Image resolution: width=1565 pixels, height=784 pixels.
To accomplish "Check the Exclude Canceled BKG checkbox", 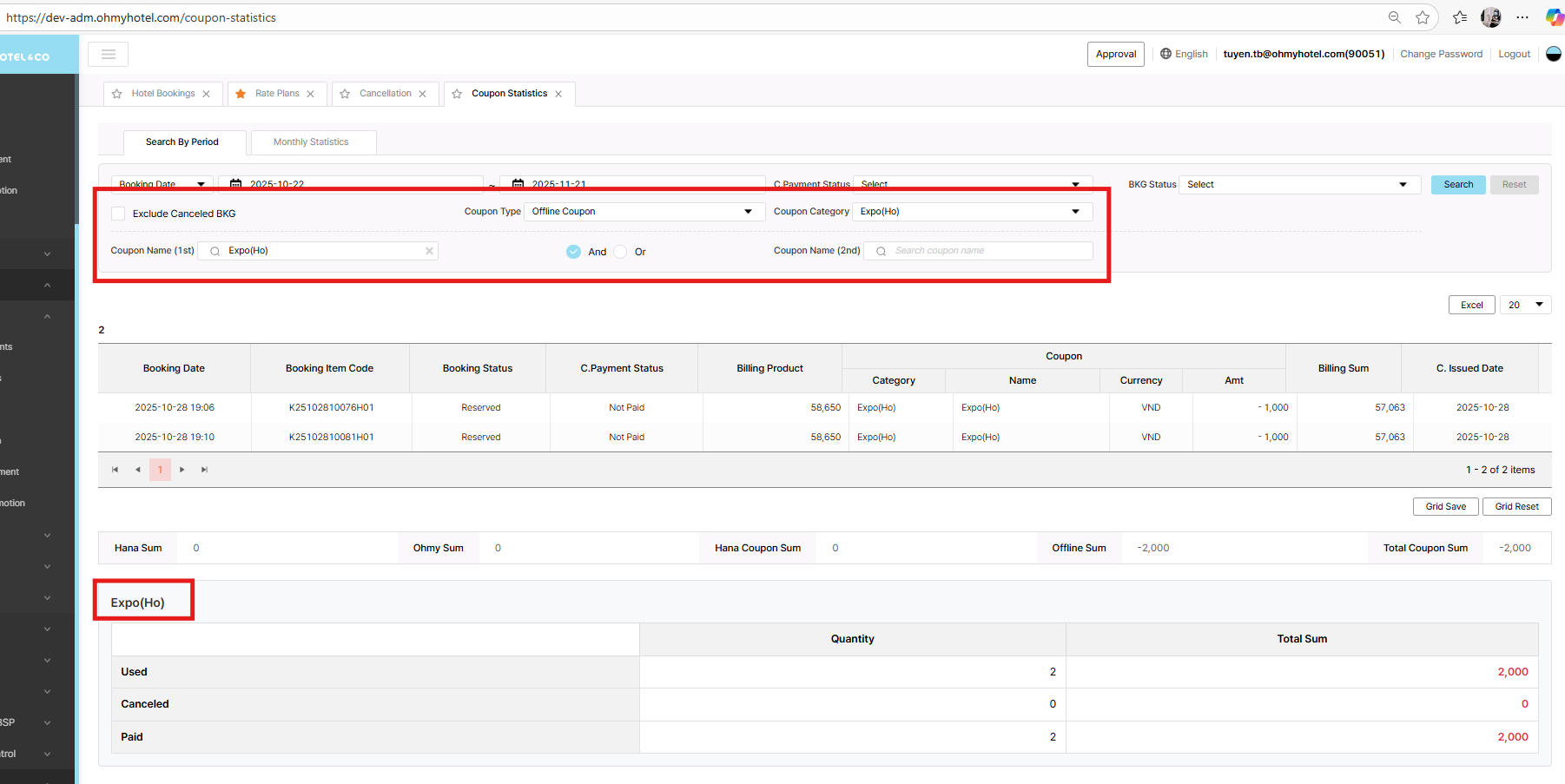I will point(118,214).
